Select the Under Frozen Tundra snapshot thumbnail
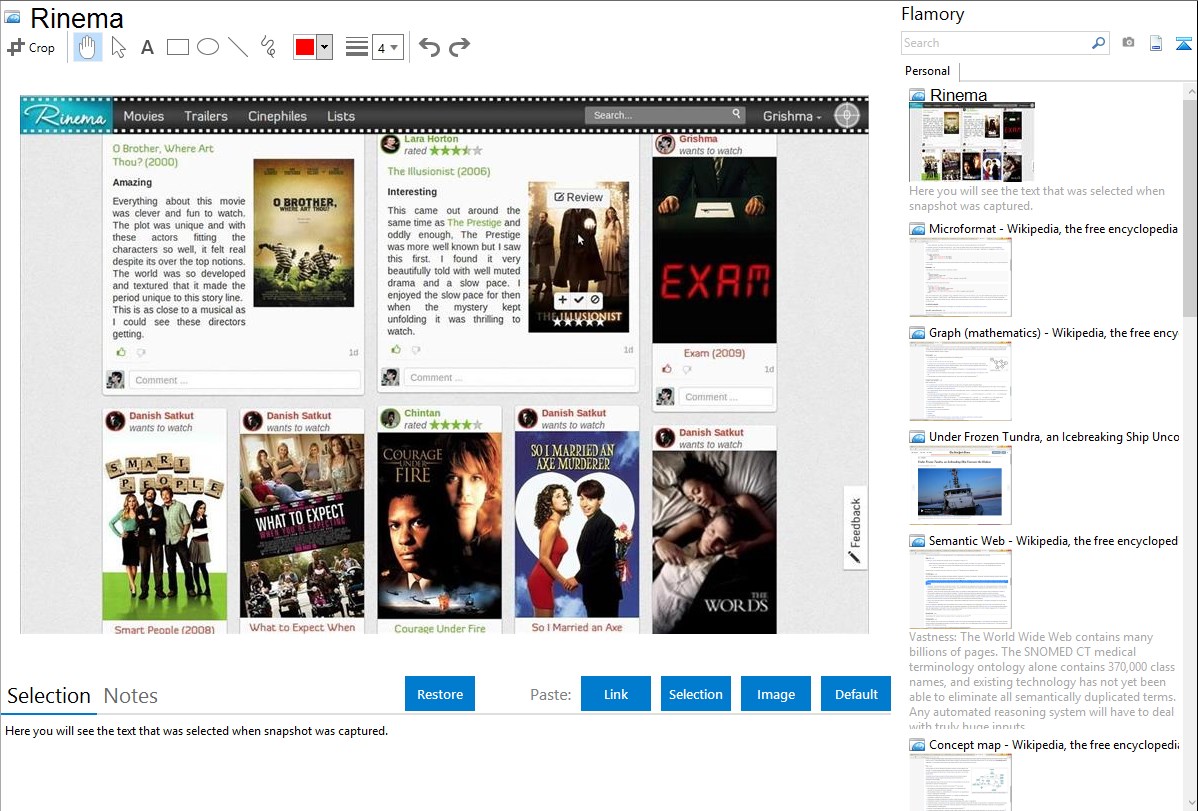The image size is (1198, 811). 960,485
